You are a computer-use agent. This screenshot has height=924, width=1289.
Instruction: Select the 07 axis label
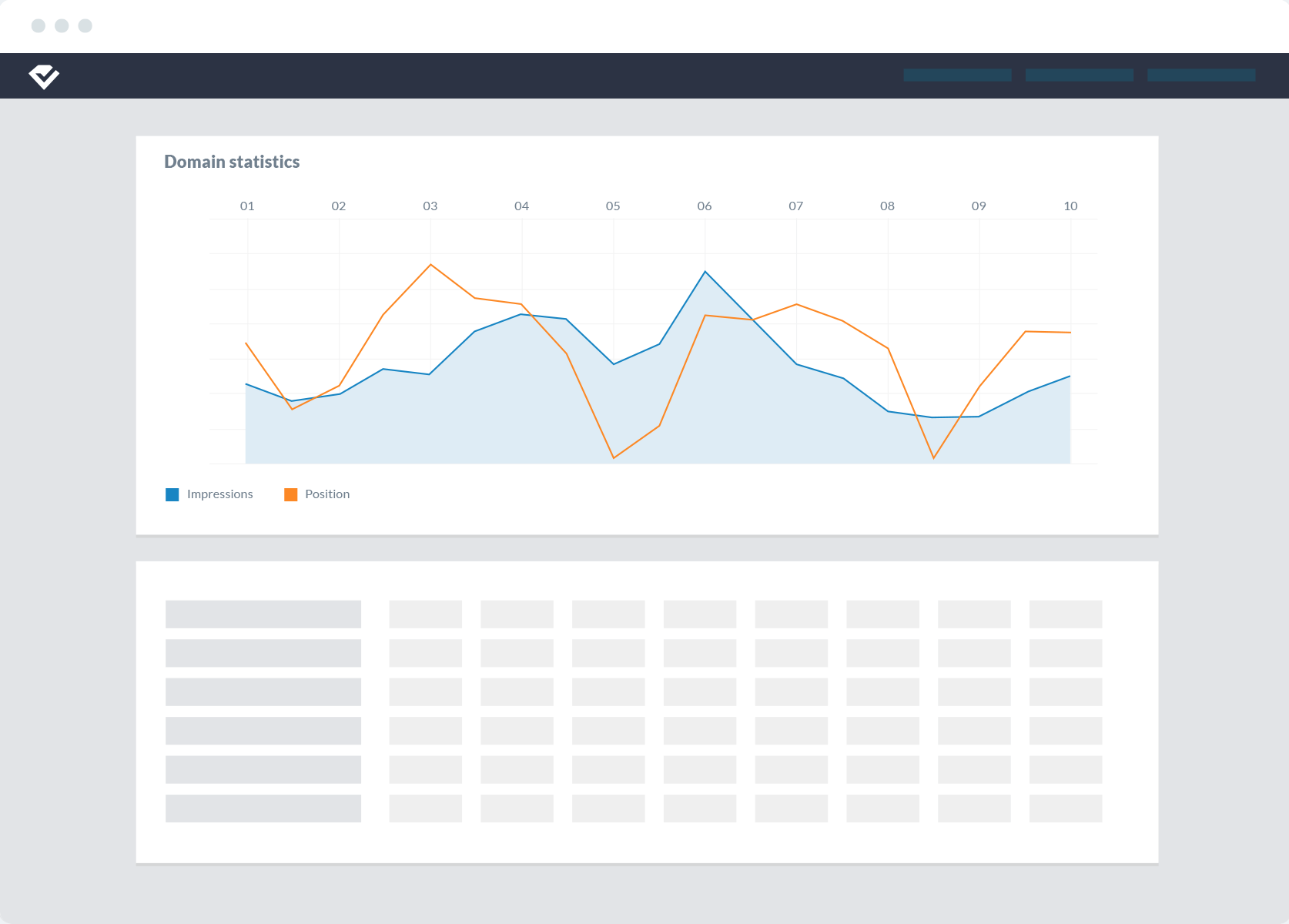(796, 206)
